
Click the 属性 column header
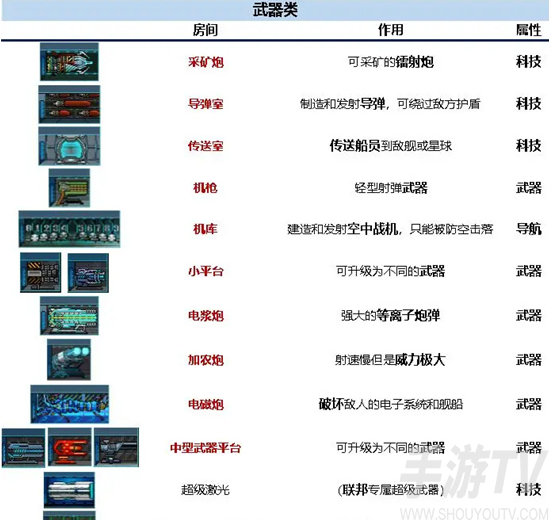[x=529, y=30]
